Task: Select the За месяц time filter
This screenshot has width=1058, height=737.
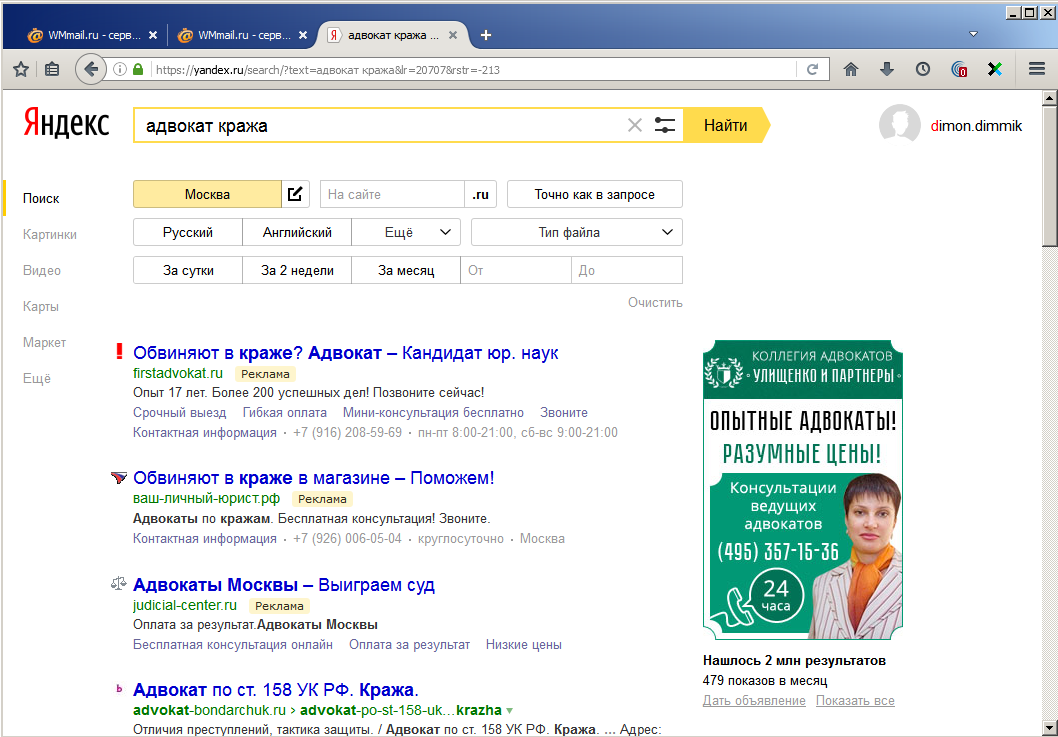Action: pyautogui.click(x=406, y=271)
